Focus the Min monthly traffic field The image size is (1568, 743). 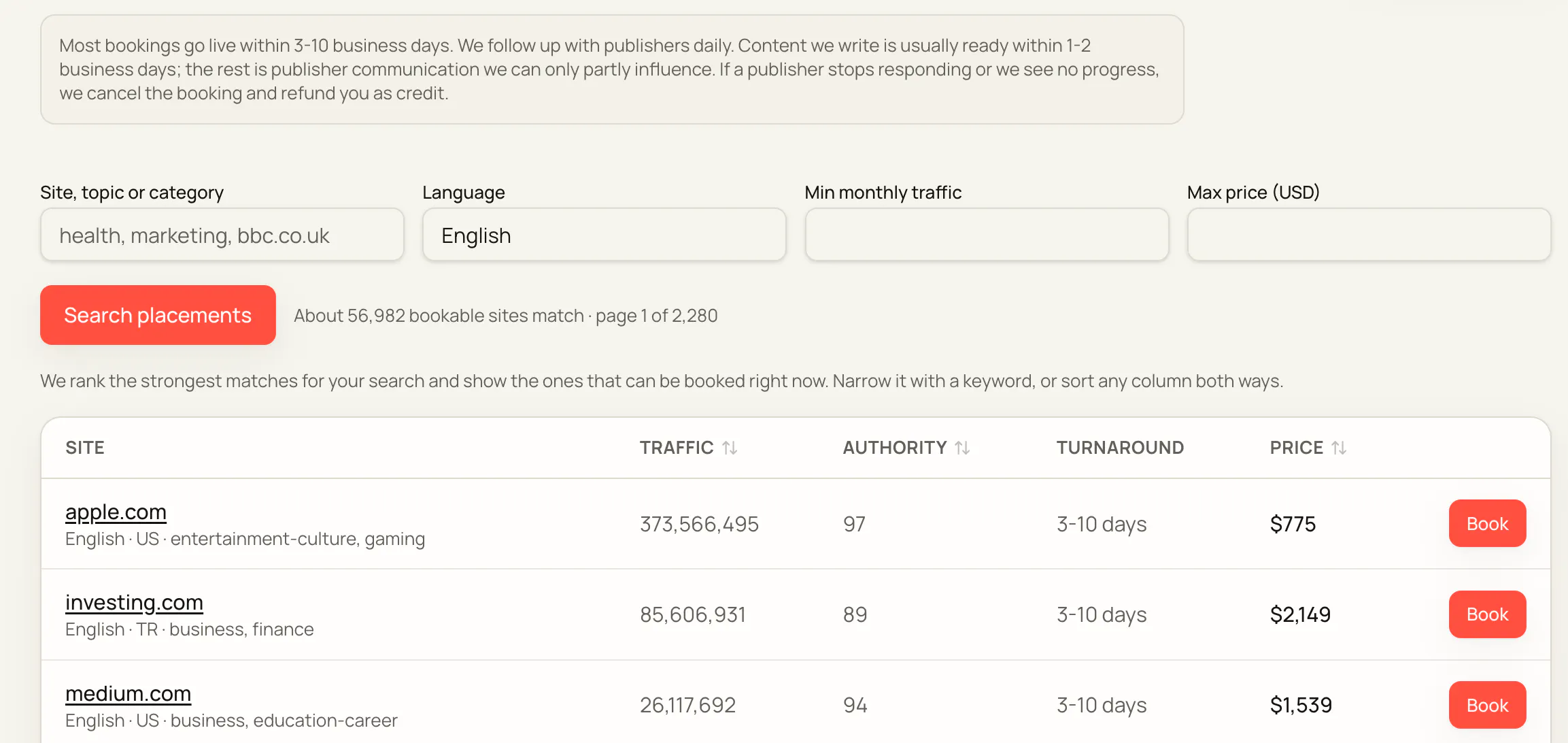[987, 235]
